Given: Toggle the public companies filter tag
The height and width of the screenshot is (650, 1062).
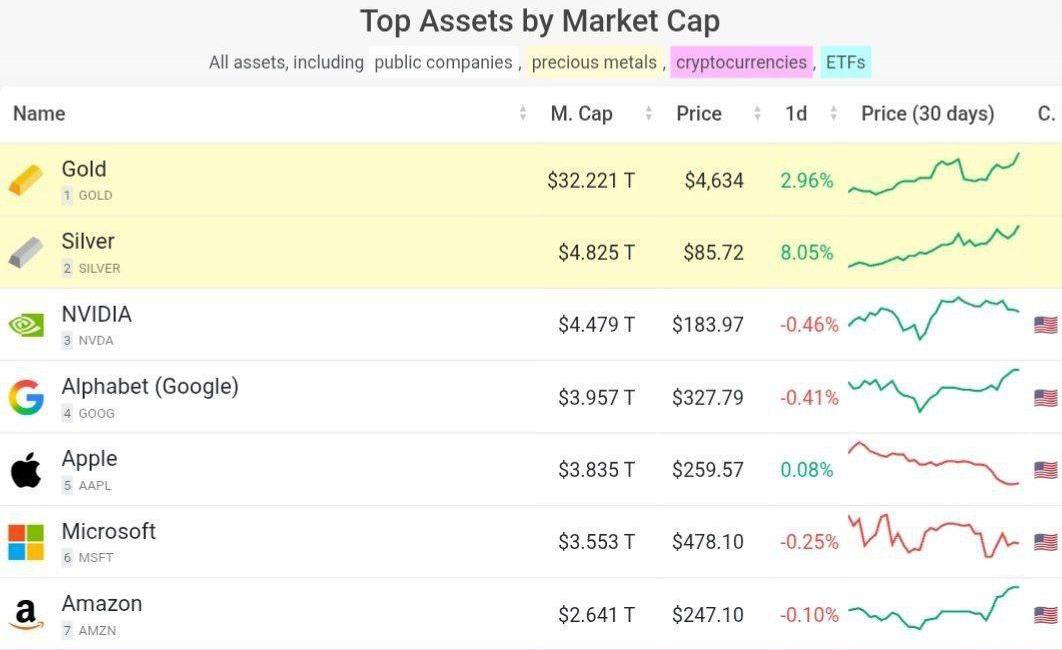Looking at the screenshot, I should (x=443, y=63).
